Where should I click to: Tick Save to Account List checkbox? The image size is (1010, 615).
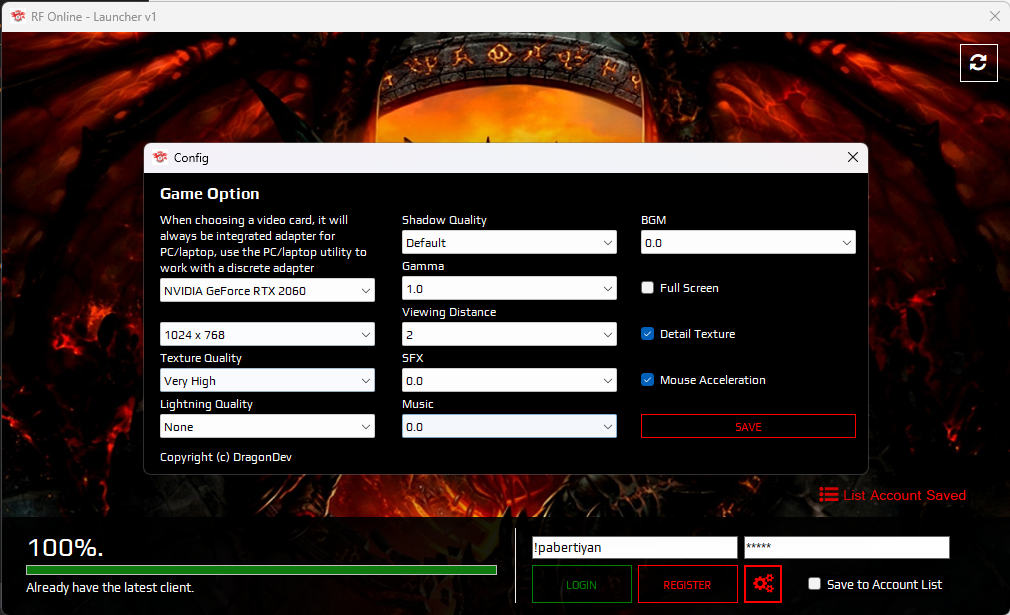814,583
